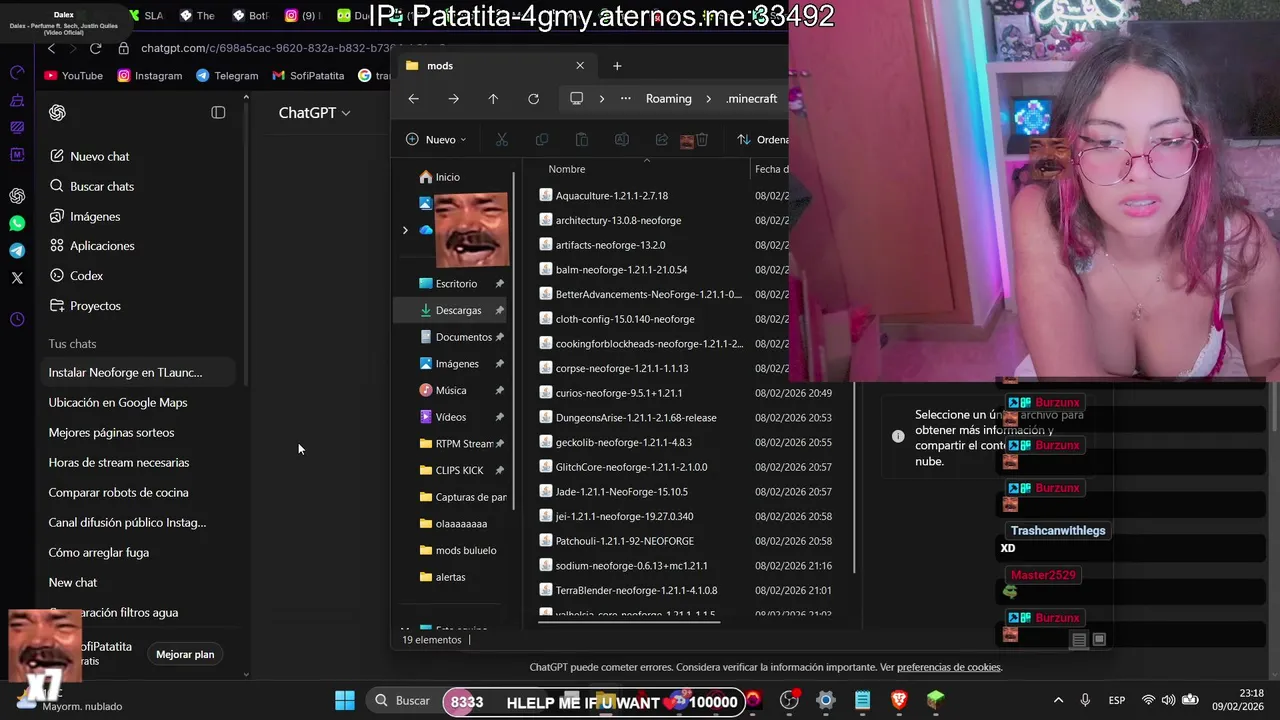This screenshot has height=720, width=1280.
Task: Expand the breadcrumb ellipsis in address bar
Action: click(626, 99)
